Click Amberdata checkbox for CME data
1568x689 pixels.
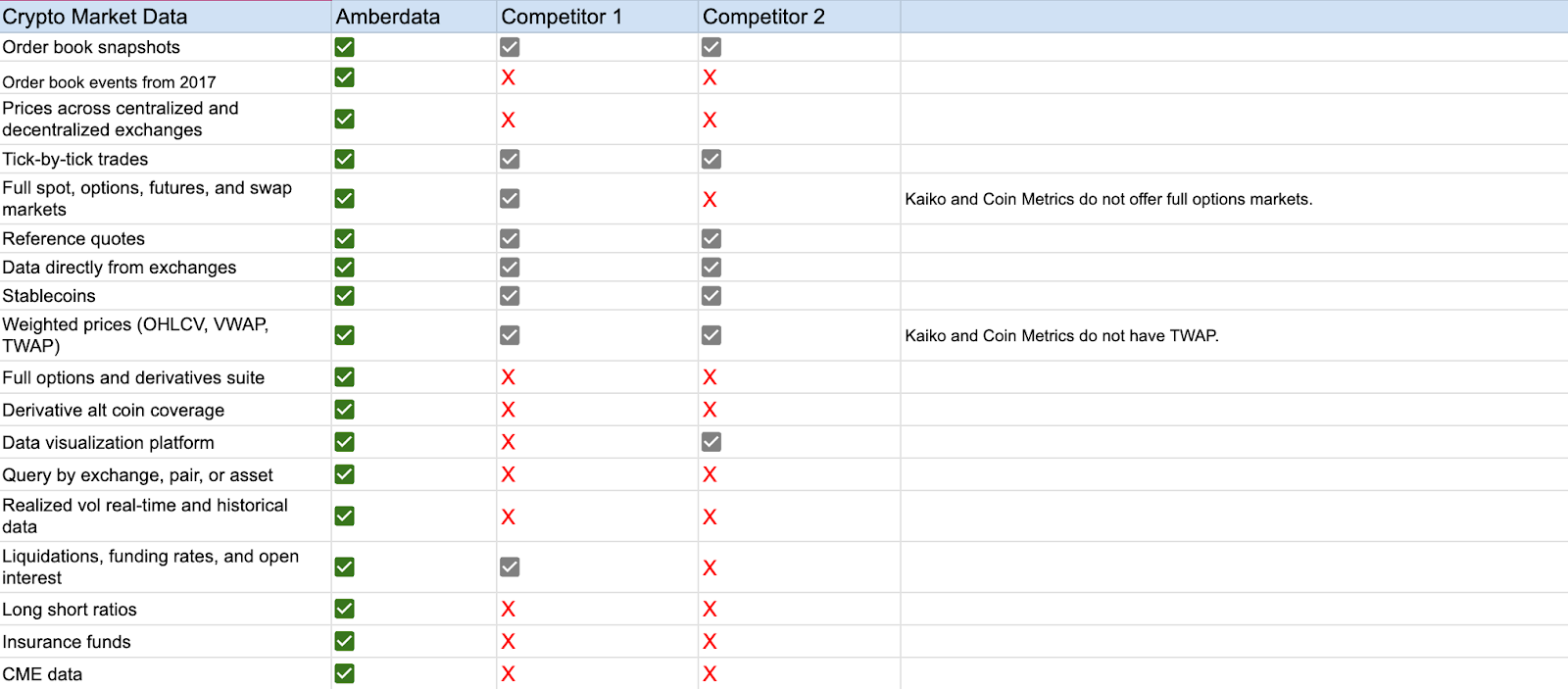click(x=344, y=673)
